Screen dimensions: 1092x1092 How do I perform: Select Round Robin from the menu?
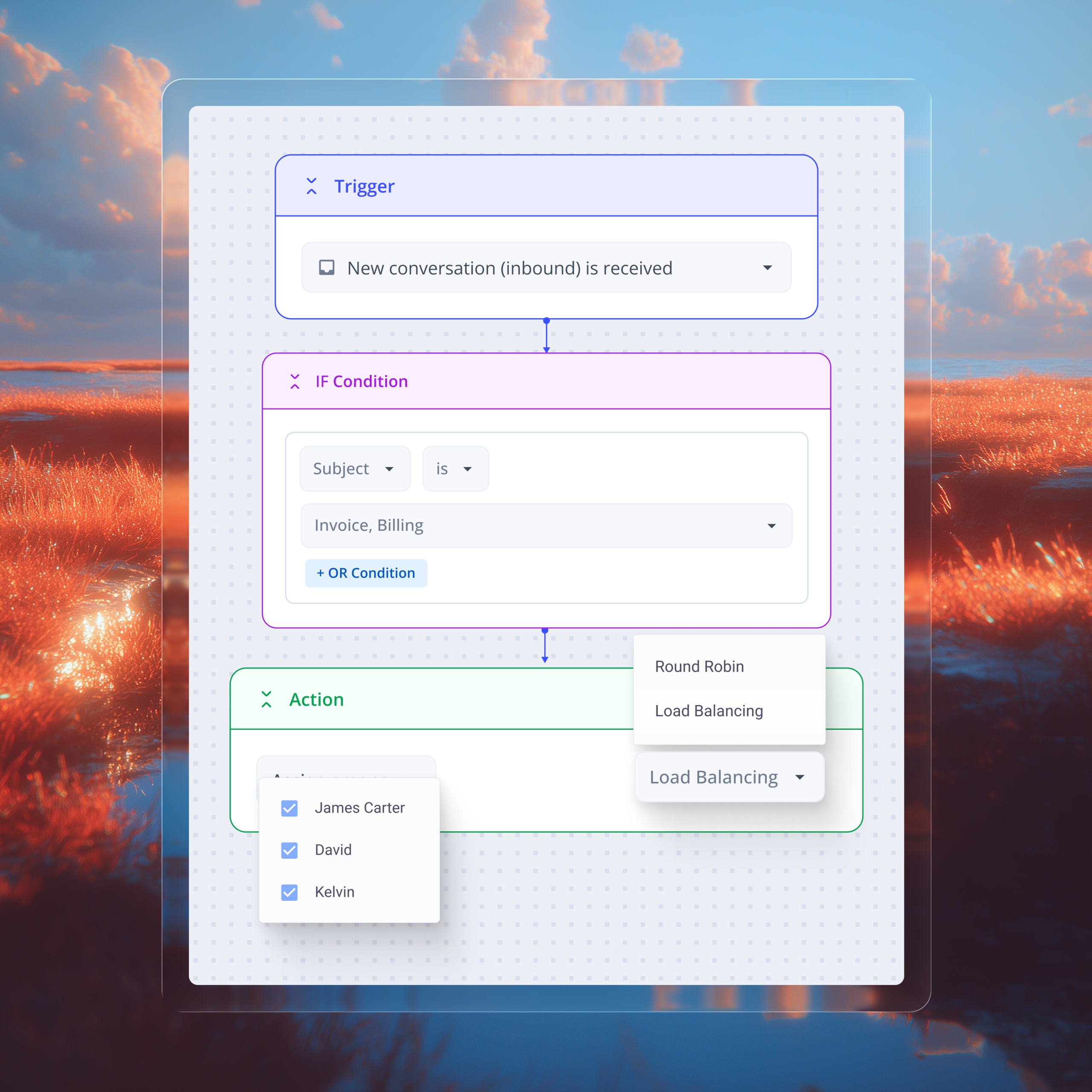[x=699, y=666]
